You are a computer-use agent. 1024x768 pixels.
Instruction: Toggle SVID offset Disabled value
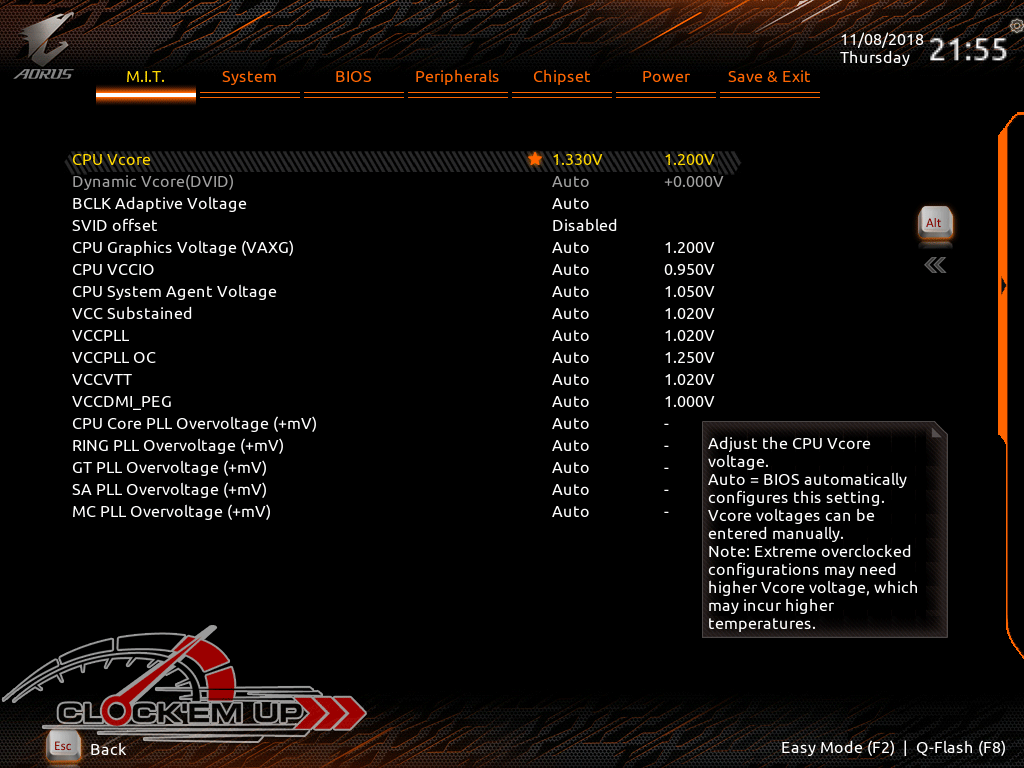click(584, 226)
